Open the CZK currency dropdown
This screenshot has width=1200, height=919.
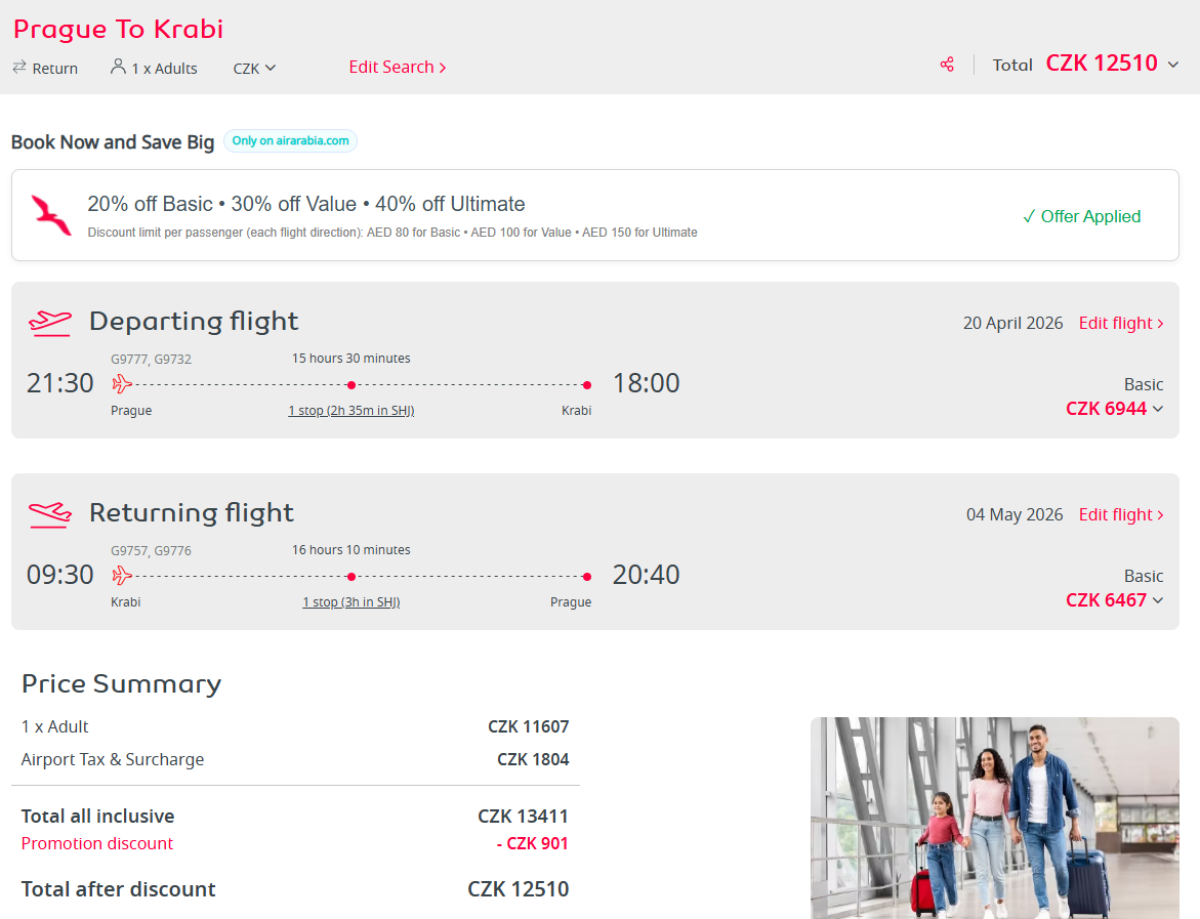point(254,68)
